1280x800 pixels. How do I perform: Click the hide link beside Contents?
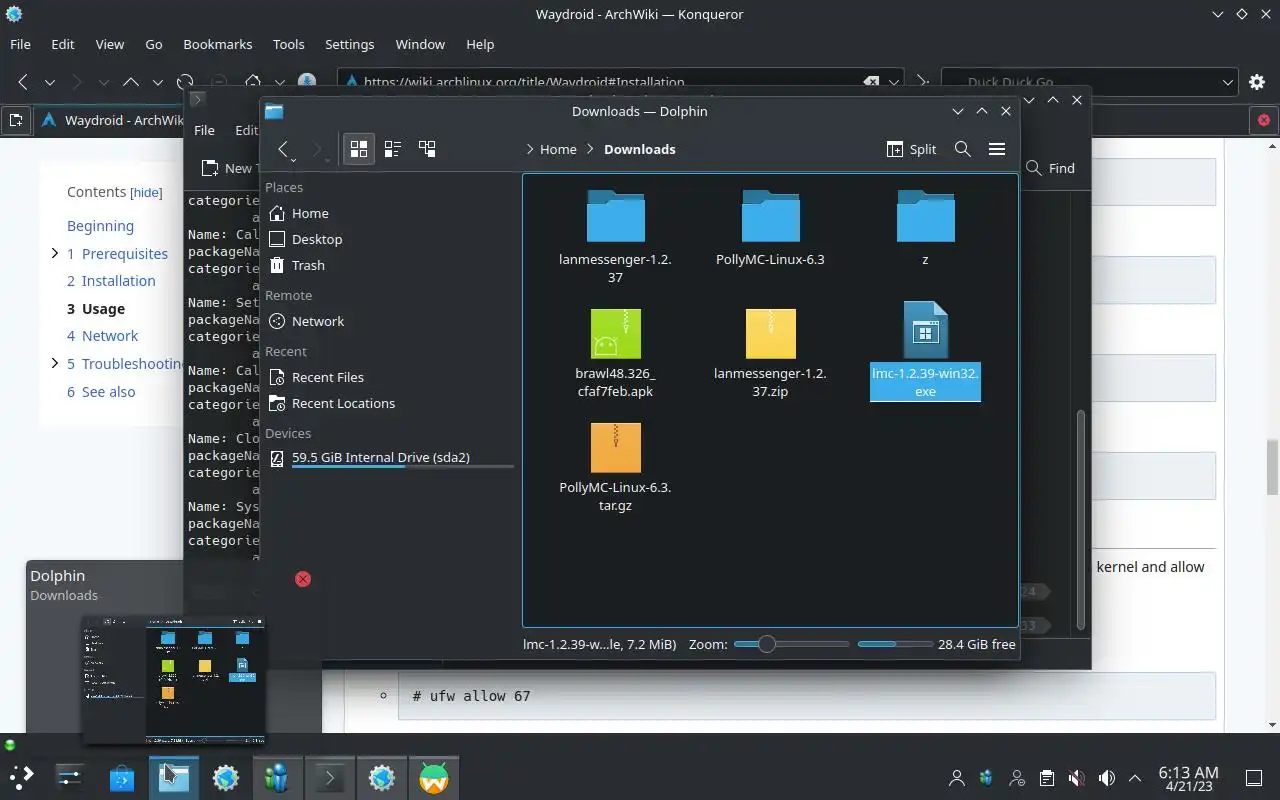click(x=146, y=192)
